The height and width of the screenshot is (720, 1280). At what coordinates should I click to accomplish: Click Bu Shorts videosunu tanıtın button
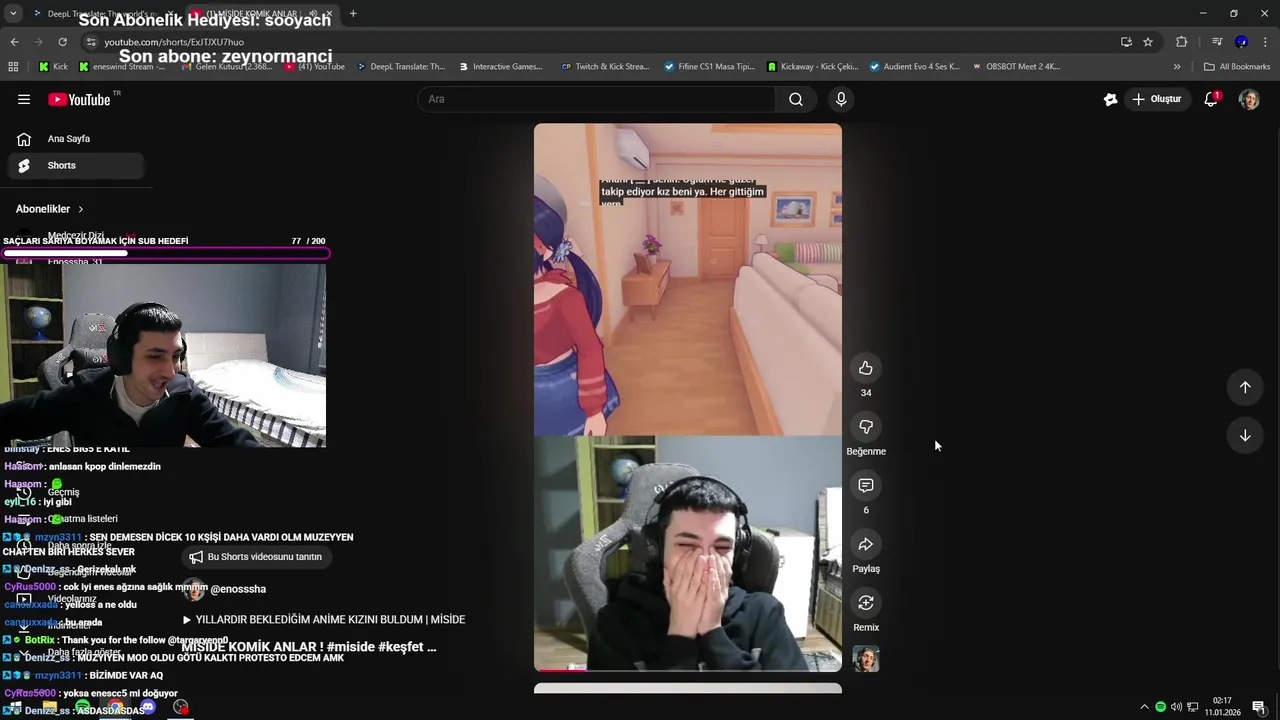[256, 557]
